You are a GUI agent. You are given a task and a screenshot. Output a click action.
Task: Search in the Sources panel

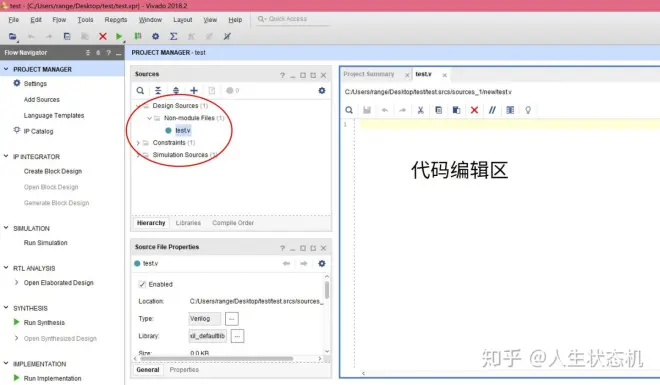tap(140, 90)
